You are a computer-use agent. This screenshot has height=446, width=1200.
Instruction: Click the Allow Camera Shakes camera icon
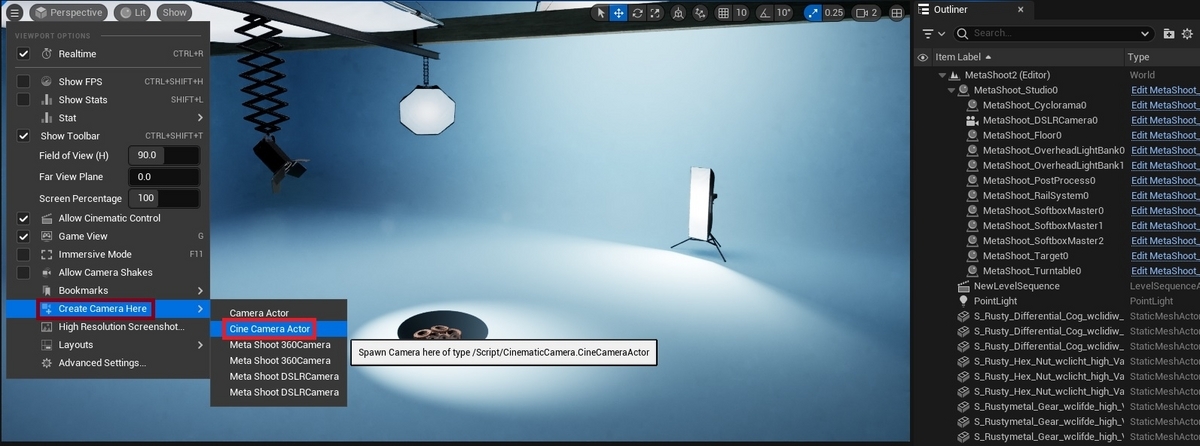pyautogui.click(x=48, y=272)
